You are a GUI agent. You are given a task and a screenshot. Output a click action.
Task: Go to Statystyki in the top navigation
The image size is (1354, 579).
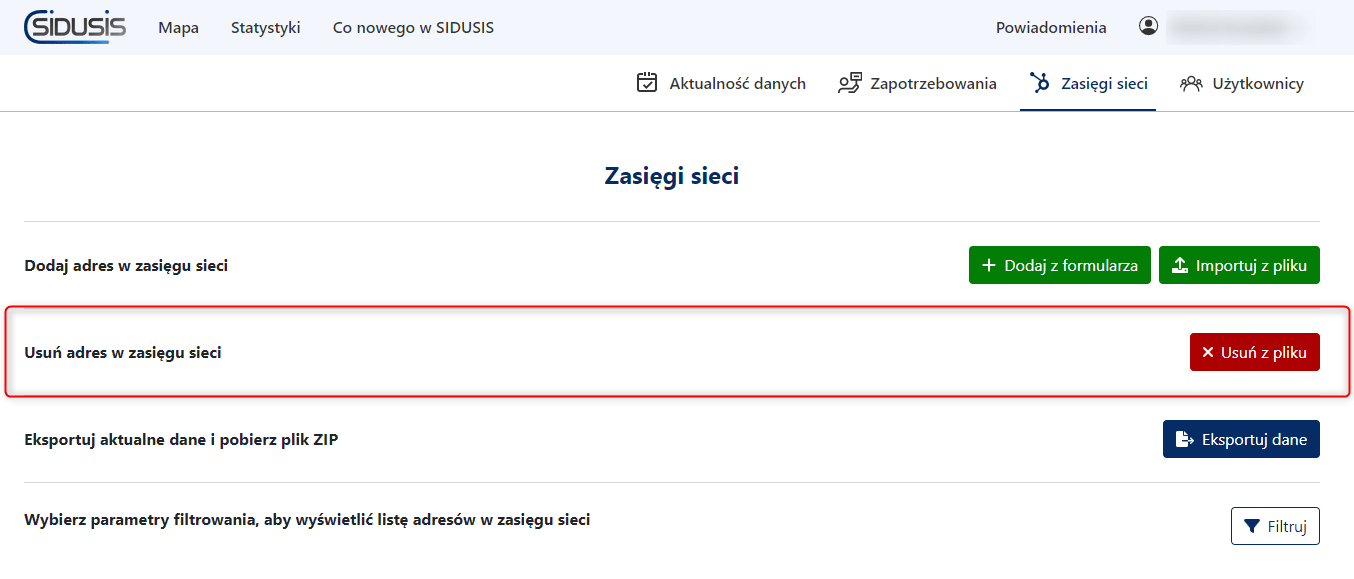point(265,28)
